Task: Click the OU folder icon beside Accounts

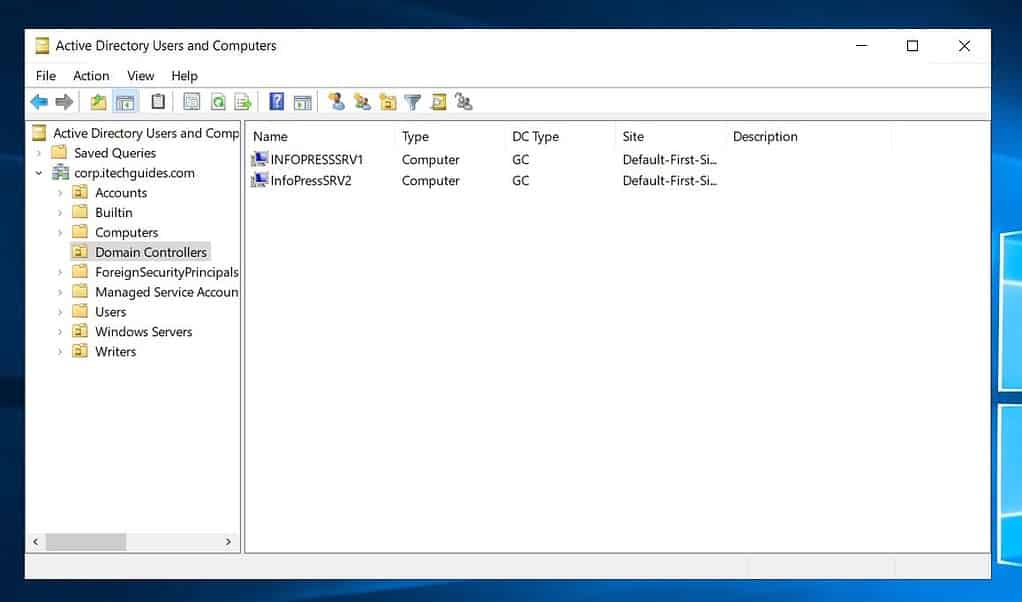Action: pos(80,192)
